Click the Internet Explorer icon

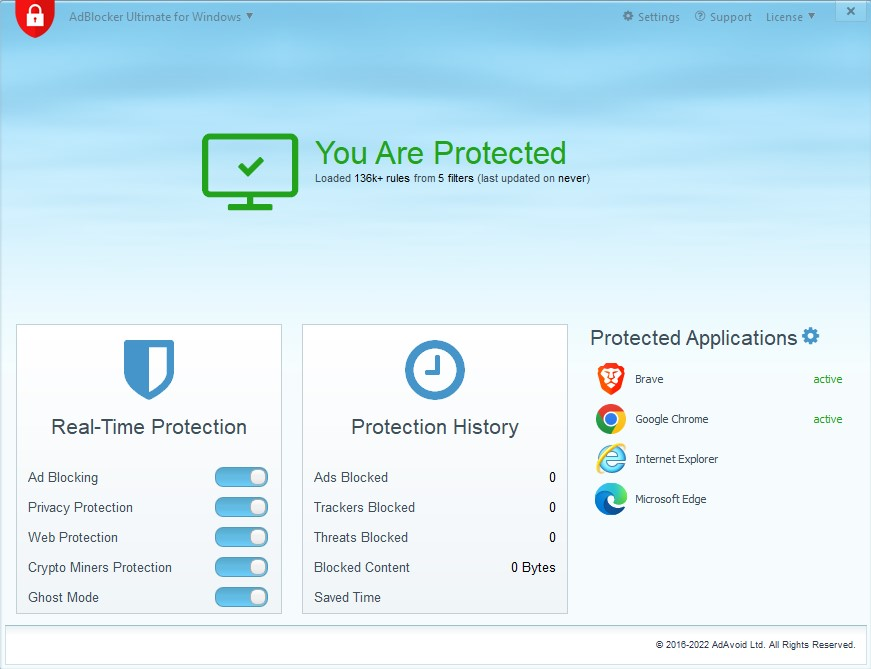(611, 459)
